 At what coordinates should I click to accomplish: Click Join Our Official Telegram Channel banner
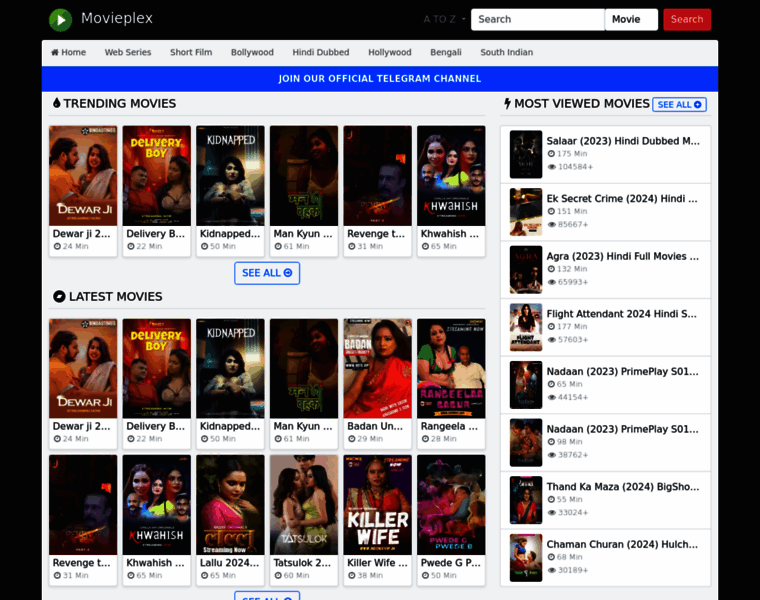(x=380, y=79)
